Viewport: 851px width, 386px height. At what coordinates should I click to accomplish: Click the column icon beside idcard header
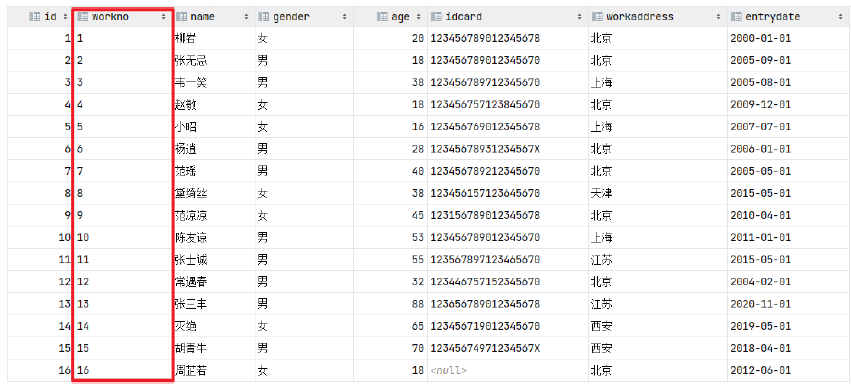(x=436, y=17)
